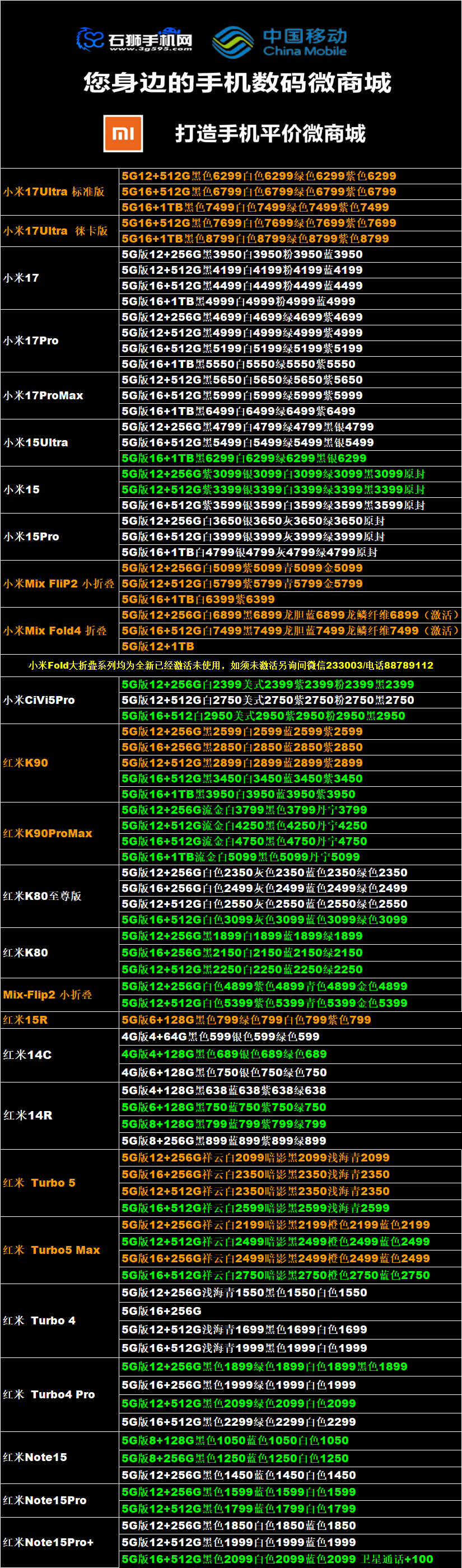Click the 您身边的手机数码微商城 headline

click(237, 83)
